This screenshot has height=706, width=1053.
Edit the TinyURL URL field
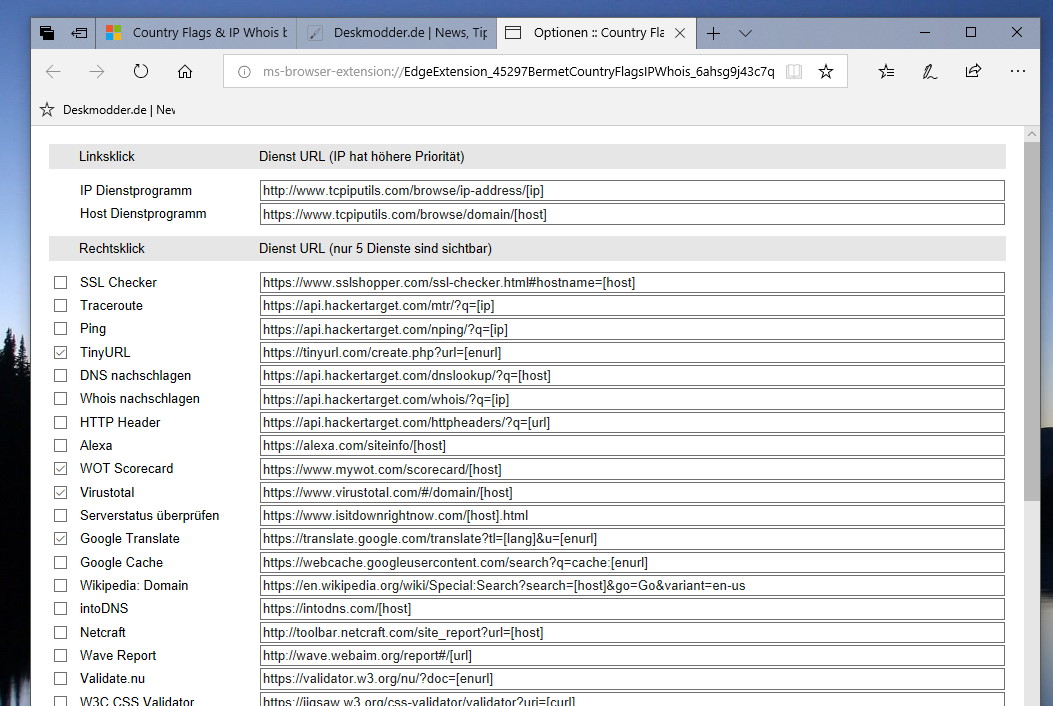pos(632,353)
